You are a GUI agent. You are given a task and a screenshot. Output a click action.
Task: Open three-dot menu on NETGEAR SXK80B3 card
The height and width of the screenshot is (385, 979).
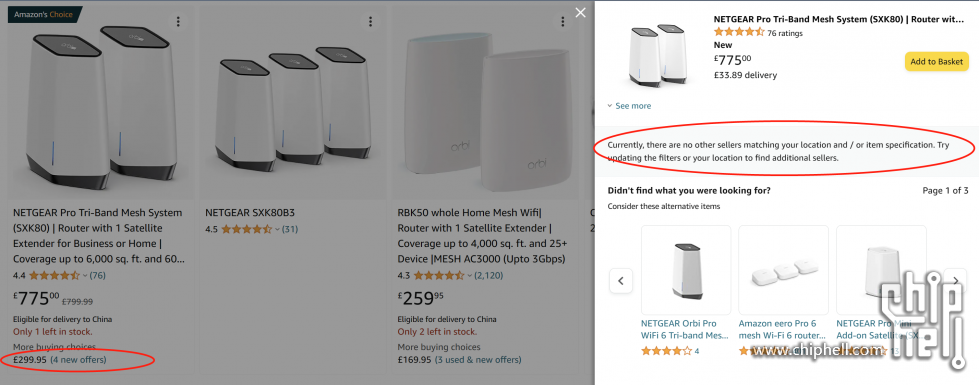[370, 22]
